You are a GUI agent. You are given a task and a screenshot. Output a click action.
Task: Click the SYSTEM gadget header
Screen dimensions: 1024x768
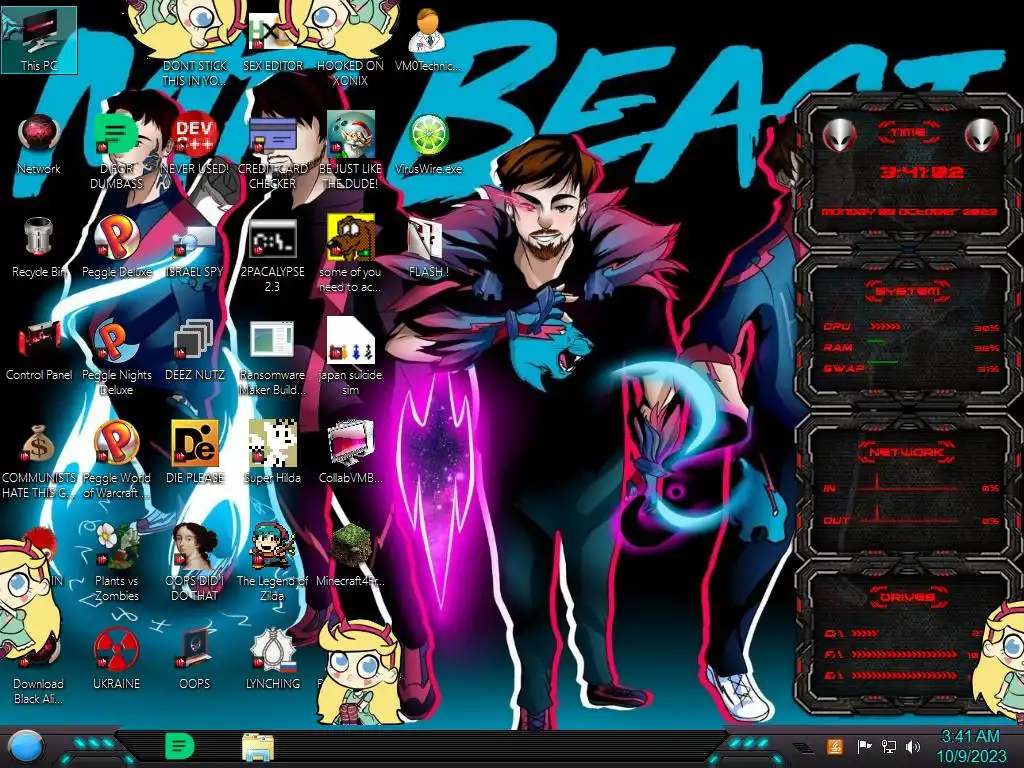point(908,291)
